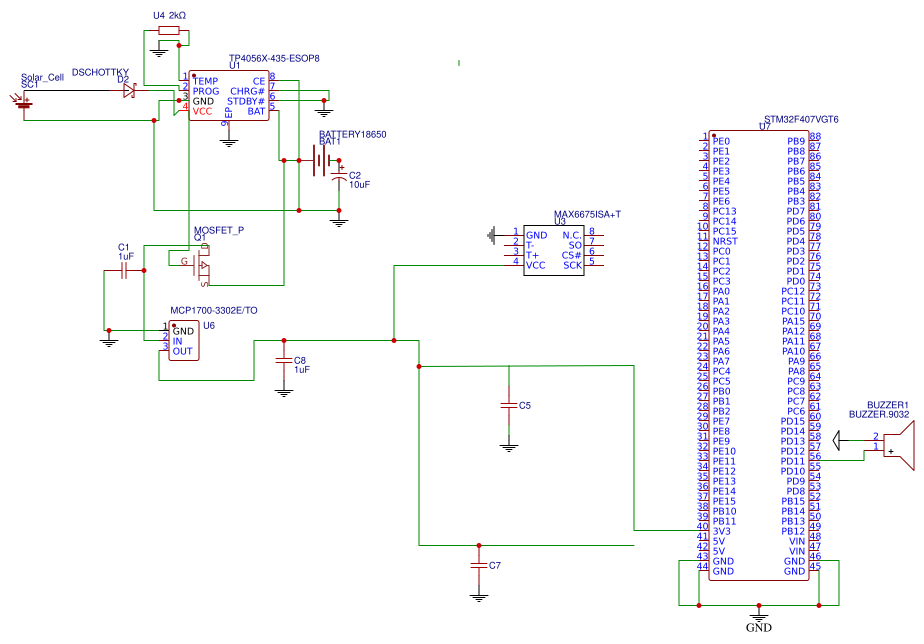Image resolution: width=924 pixels, height=644 pixels.
Task: Select the C8 capacitor symbol
Action: 284,360
